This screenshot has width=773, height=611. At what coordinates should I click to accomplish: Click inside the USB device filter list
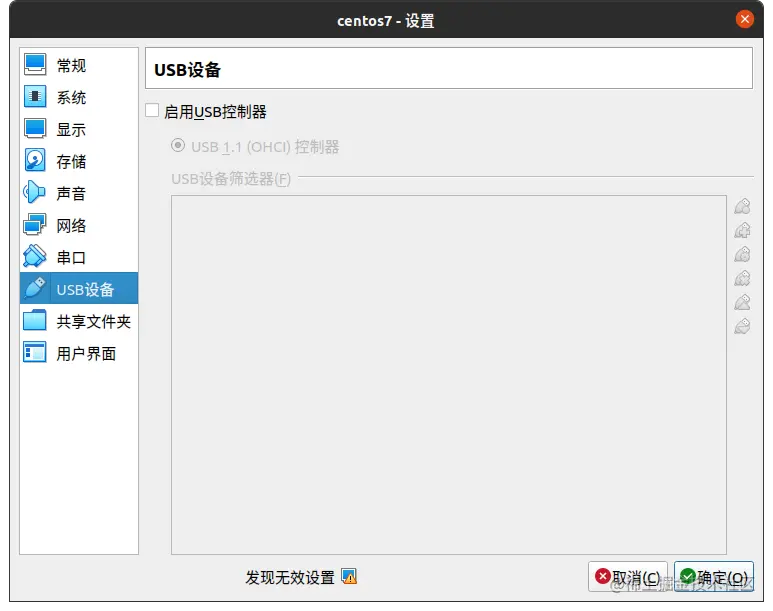(449, 375)
